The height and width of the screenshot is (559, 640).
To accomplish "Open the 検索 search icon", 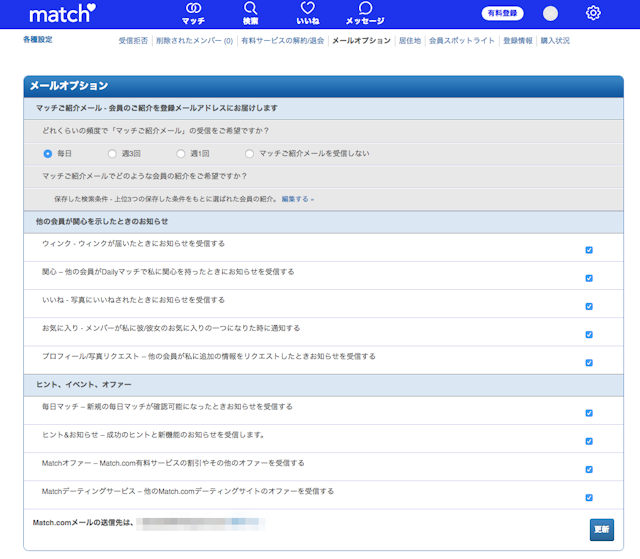I will pos(250,13).
